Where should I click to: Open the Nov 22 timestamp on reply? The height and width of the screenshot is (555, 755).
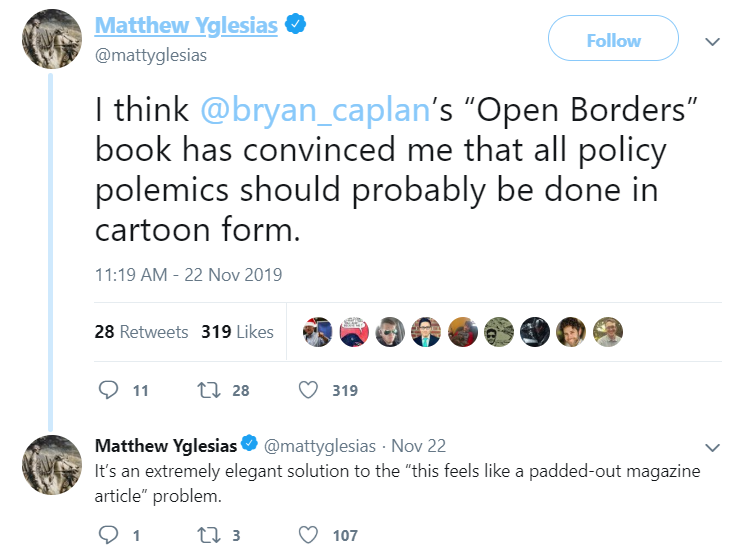418,445
